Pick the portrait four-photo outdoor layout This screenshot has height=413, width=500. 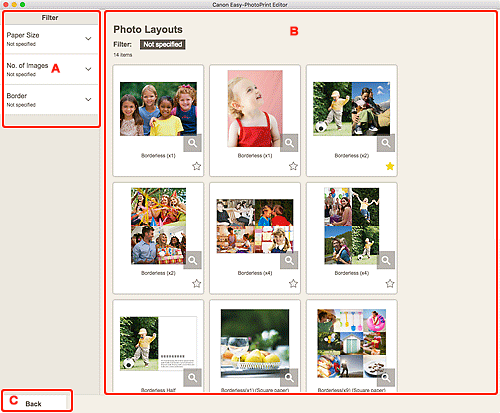(x=351, y=226)
